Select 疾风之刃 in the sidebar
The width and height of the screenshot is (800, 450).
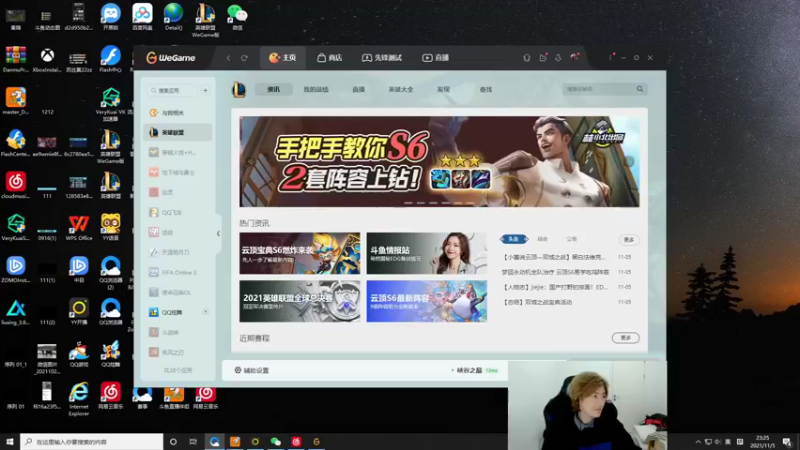pos(178,352)
